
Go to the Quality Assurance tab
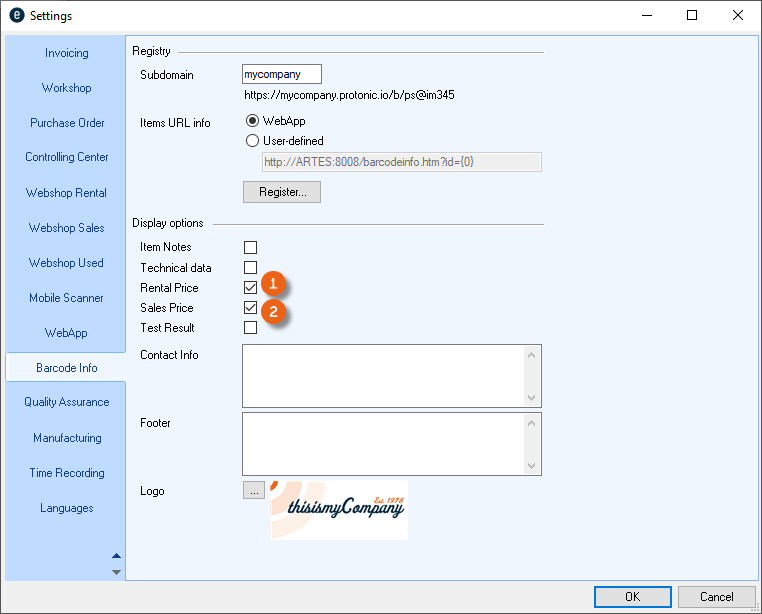pyautogui.click(x=66, y=402)
